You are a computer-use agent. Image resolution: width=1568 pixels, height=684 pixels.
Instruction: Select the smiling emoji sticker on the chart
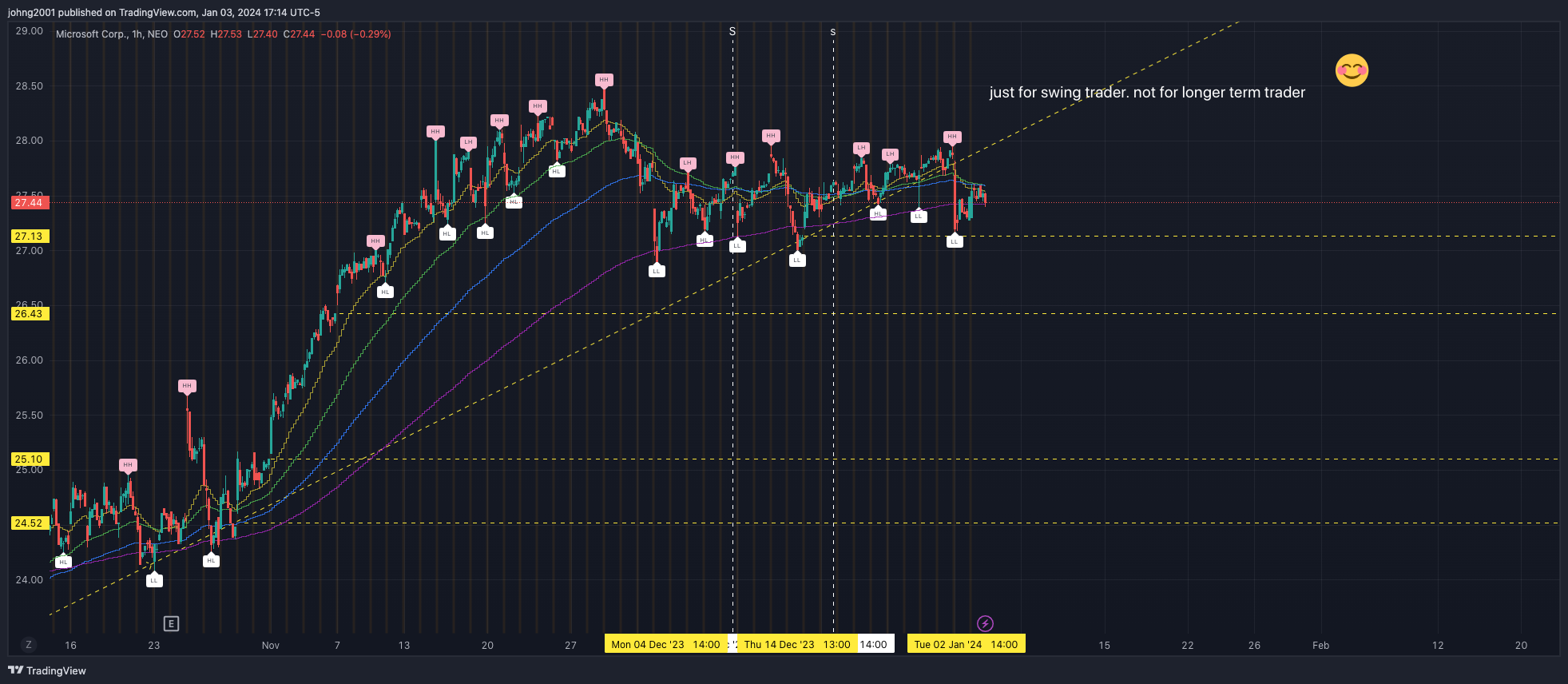(x=1352, y=70)
